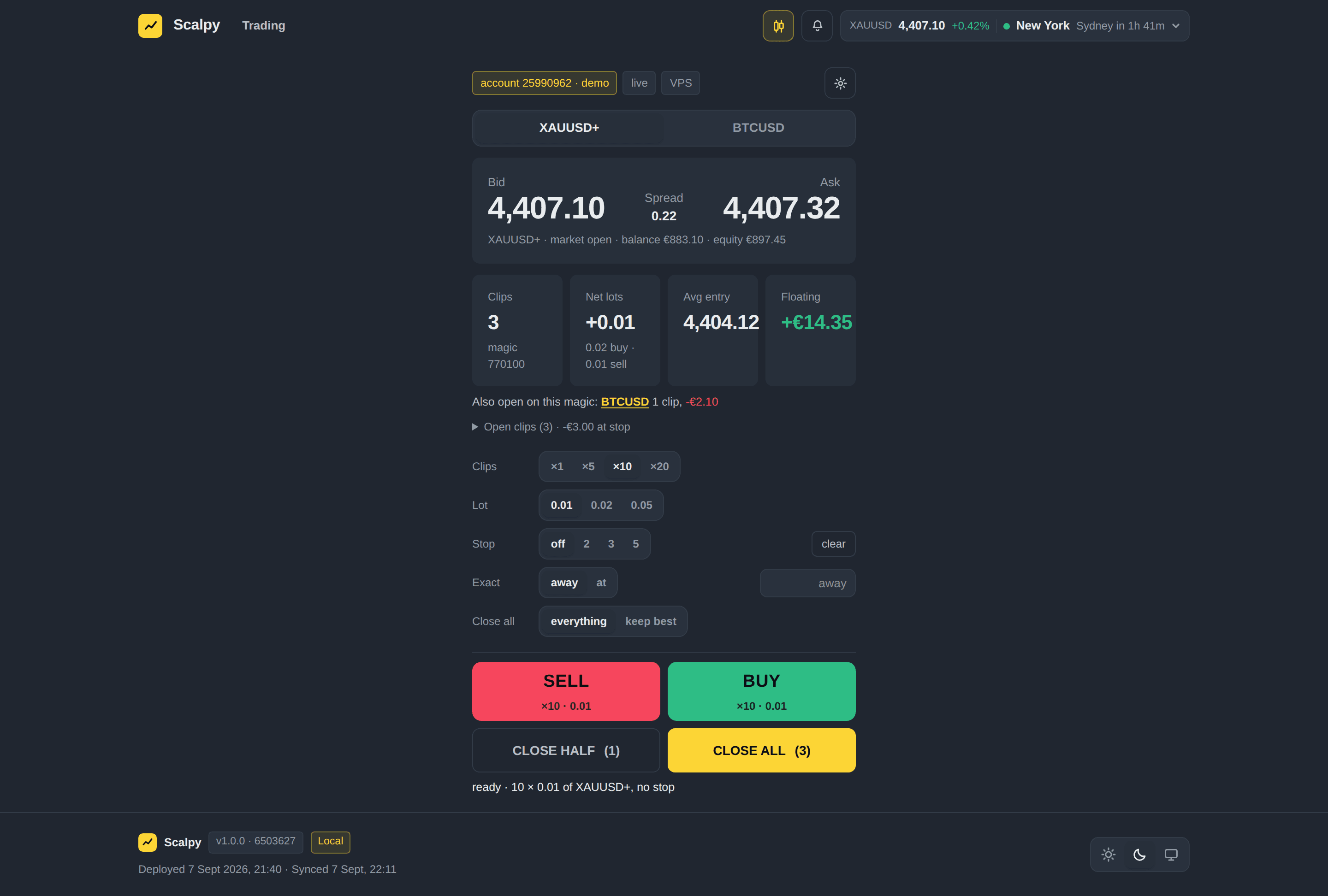This screenshot has height=896, width=1328.
Task: Click the candlestick chart icon in header
Action: tap(778, 26)
